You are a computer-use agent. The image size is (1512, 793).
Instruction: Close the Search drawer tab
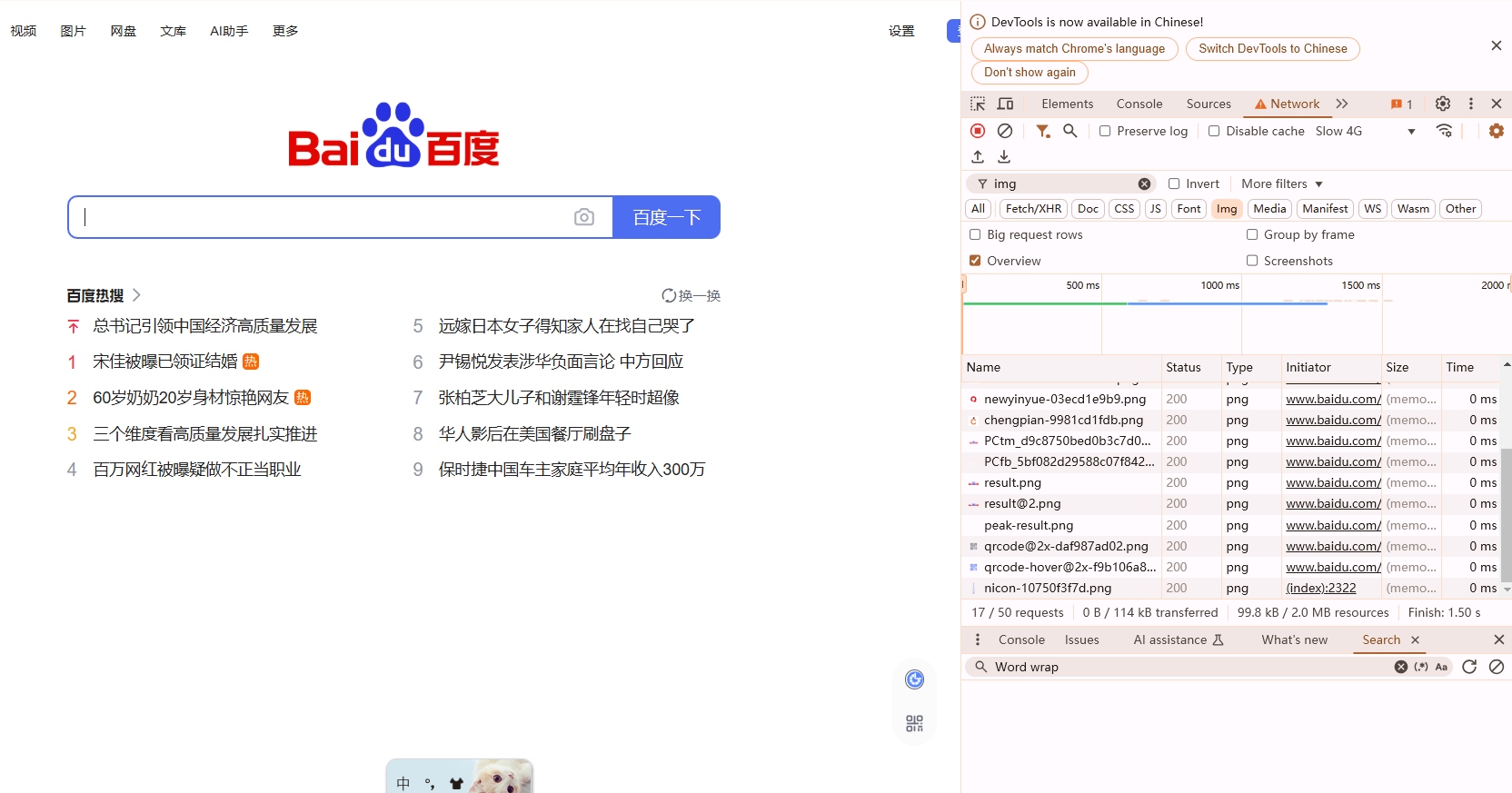[1415, 639]
